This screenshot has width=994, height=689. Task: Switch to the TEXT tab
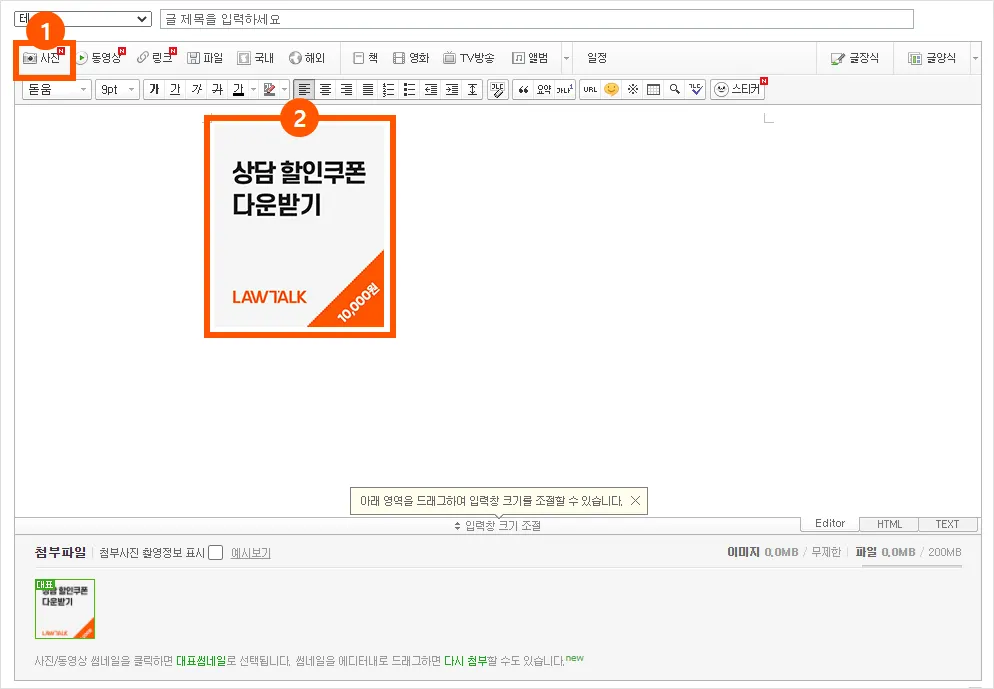[x=948, y=524]
